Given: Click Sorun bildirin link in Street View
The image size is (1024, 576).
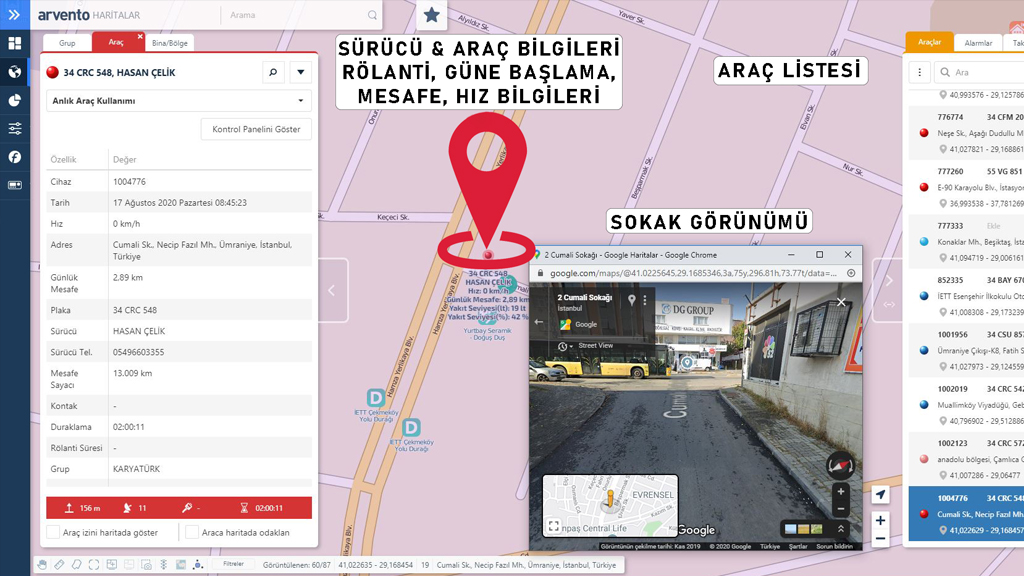Looking at the screenshot, I should pos(835,546).
